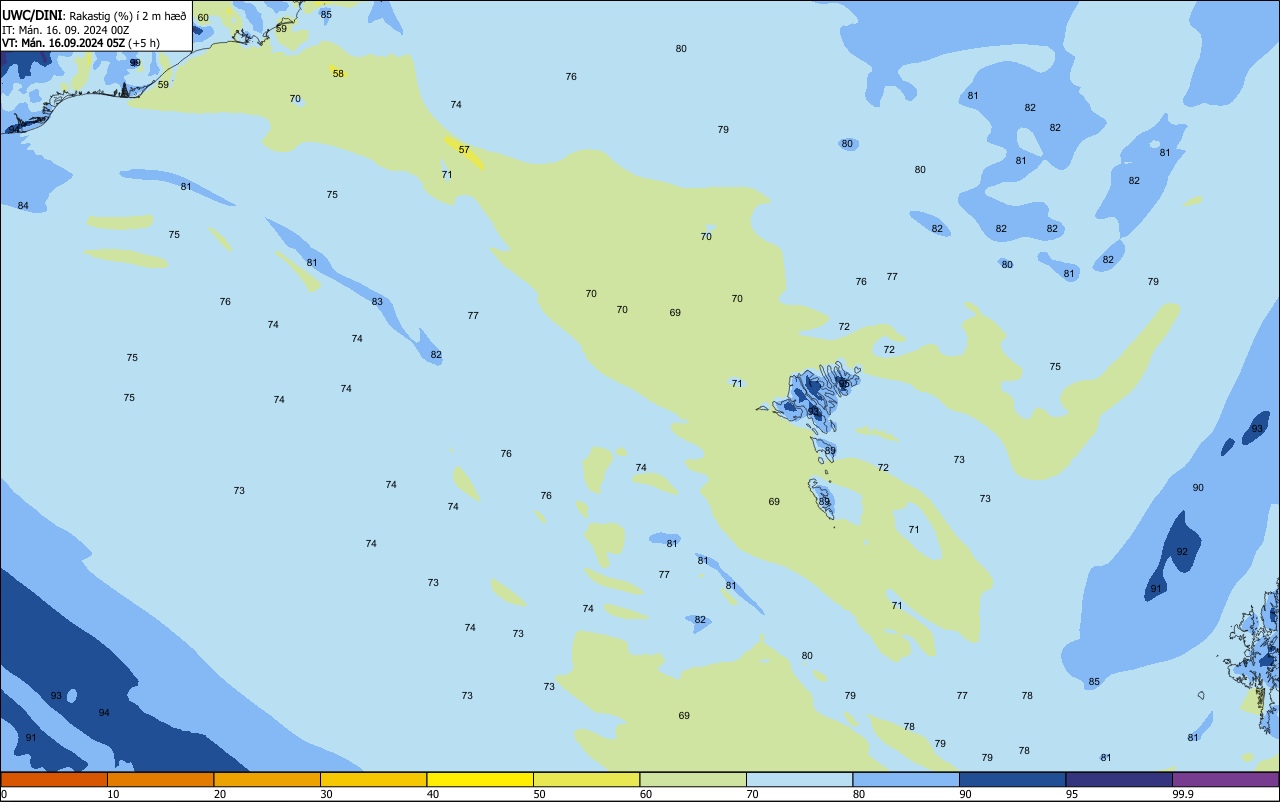This screenshot has height=802, width=1280.
Task: Click legend tick label 99.9
Action: [1182, 794]
